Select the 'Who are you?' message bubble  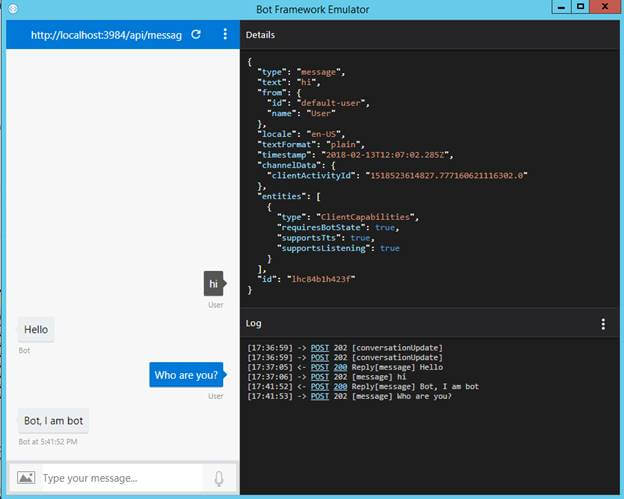(x=186, y=375)
